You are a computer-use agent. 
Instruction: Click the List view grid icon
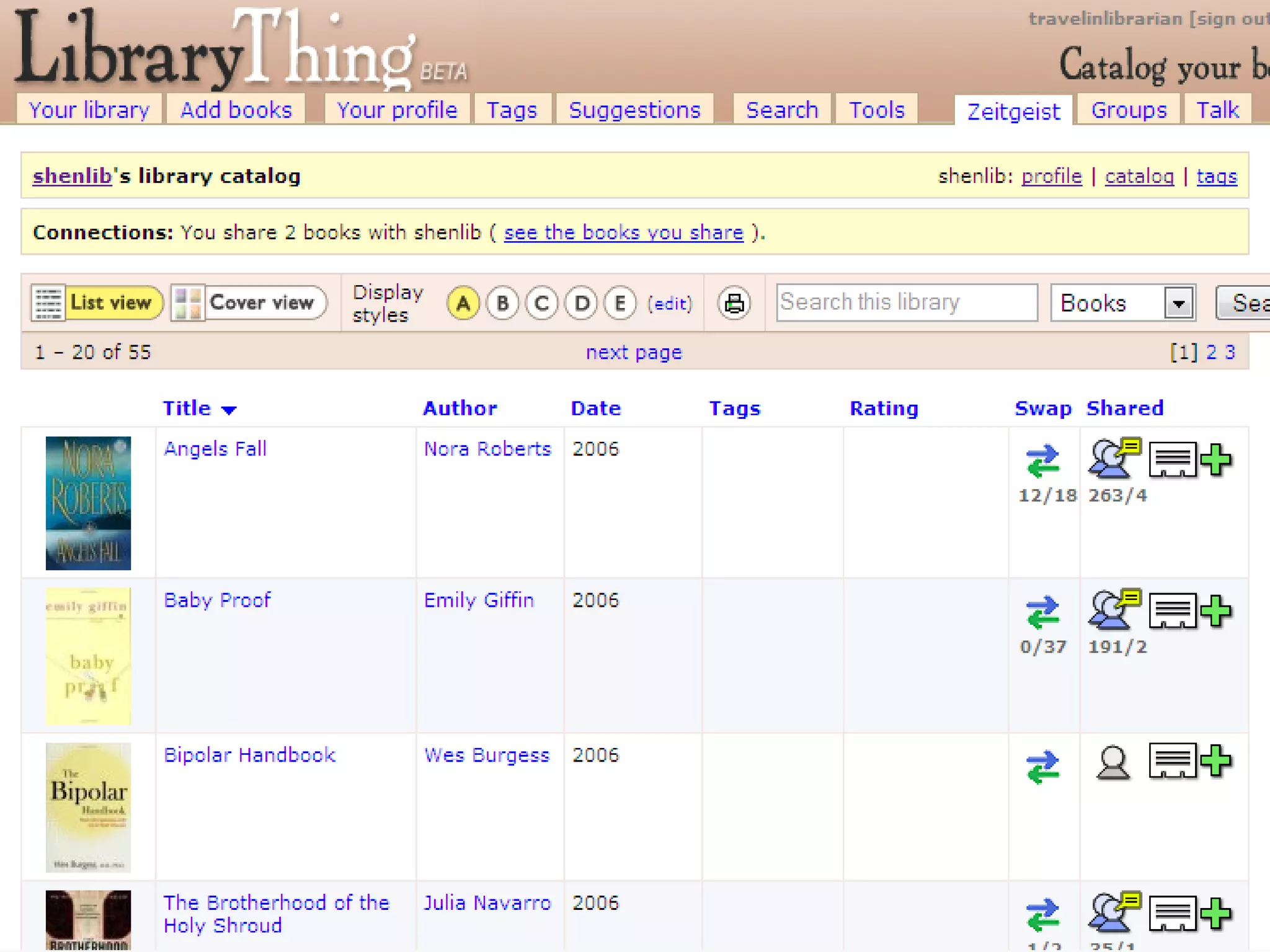pos(48,303)
